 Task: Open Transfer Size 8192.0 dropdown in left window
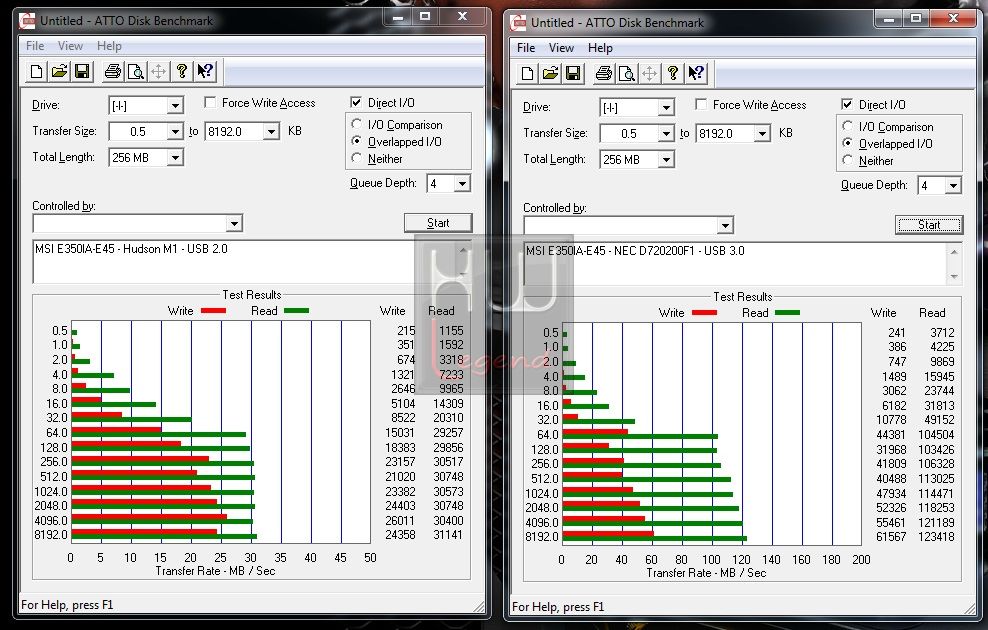(x=272, y=131)
